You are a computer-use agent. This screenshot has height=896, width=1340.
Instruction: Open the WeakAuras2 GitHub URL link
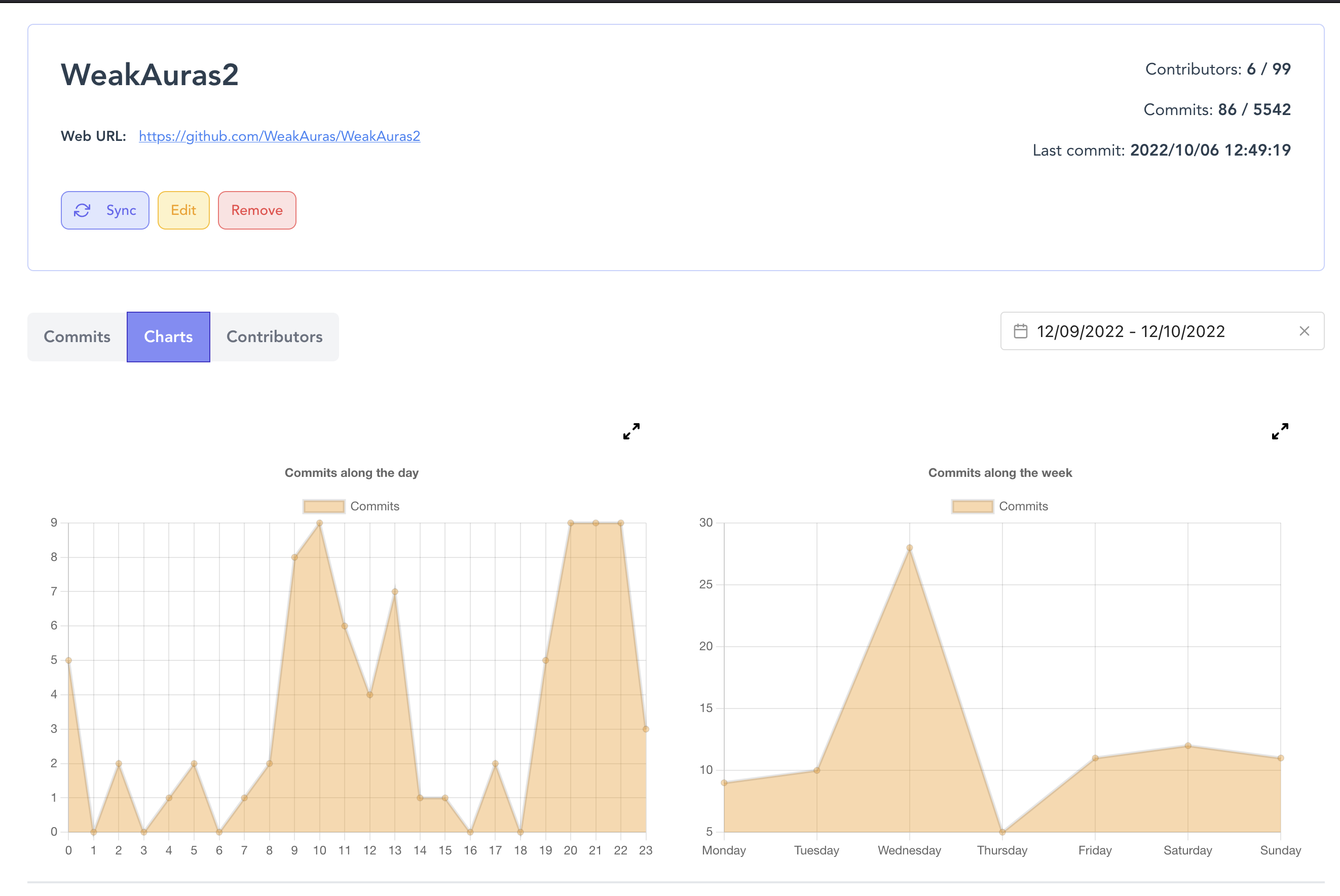click(x=279, y=136)
